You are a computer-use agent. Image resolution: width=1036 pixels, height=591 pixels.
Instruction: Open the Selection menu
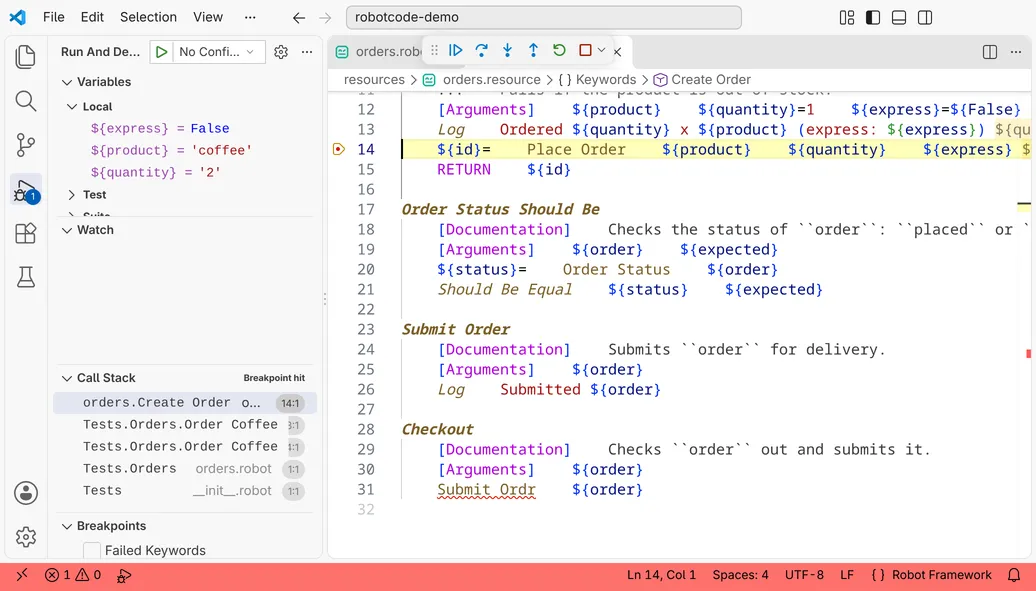pos(148,17)
